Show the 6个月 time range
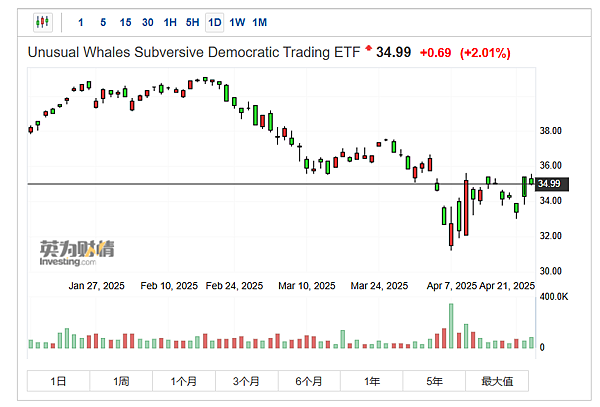Image resolution: width=600 pixels, height=407 pixels. click(309, 381)
